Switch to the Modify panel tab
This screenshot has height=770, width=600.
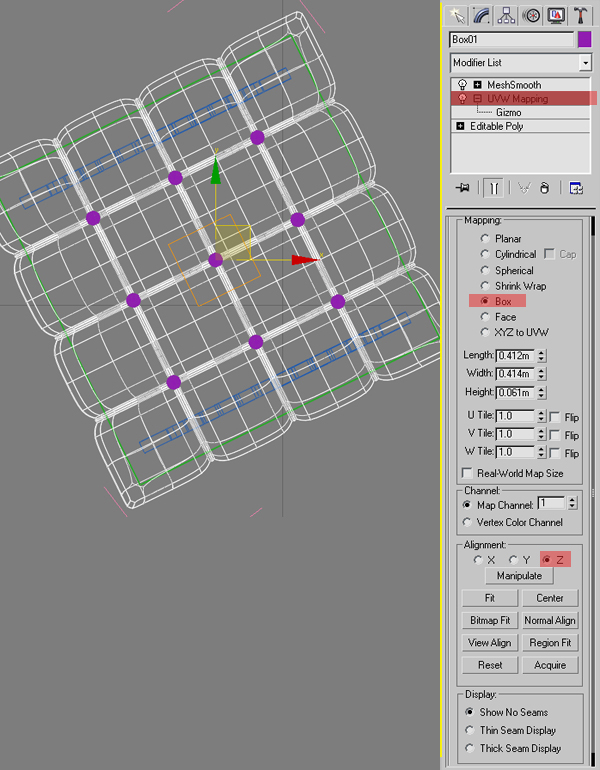(482, 15)
